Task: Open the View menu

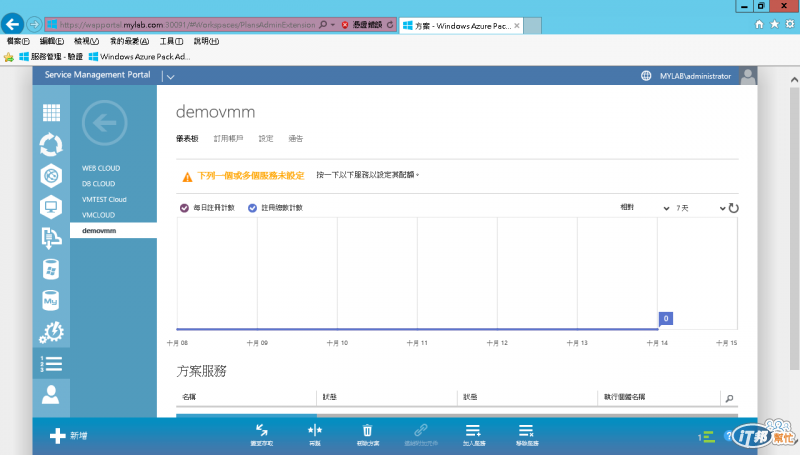Action: coord(86,41)
